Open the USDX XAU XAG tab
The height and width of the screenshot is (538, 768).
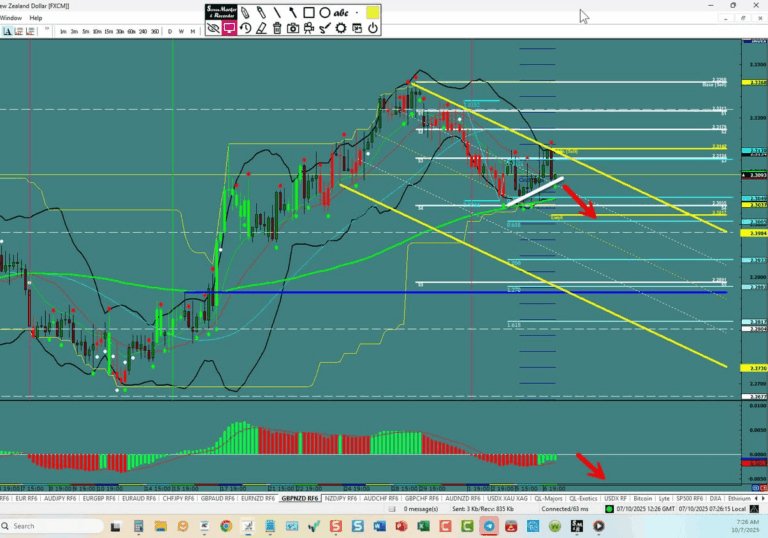pyautogui.click(x=507, y=498)
